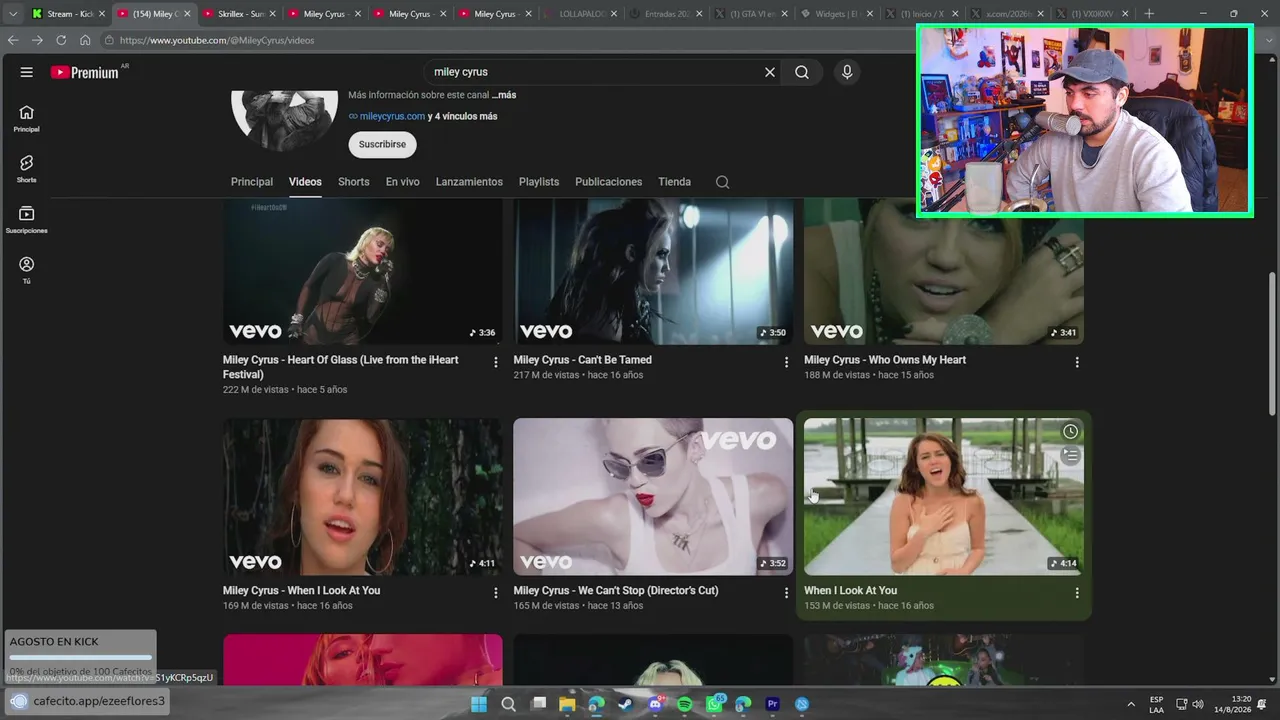Open the Windows Start menu
Image resolution: width=1280 pixels, height=720 pixels.
click(479, 704)
